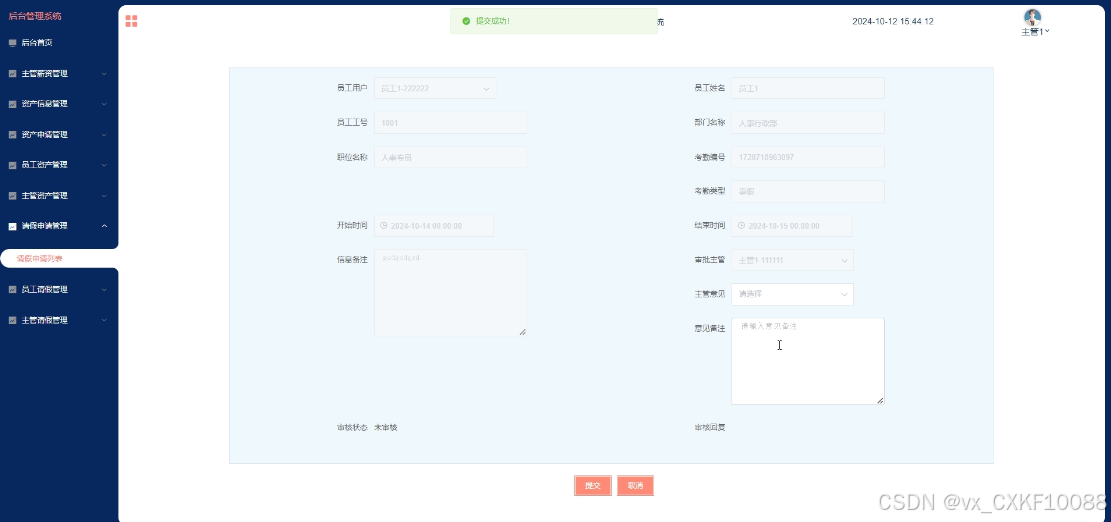Click the 考勤类型 field showing 事假

click(x=808, y=191)
